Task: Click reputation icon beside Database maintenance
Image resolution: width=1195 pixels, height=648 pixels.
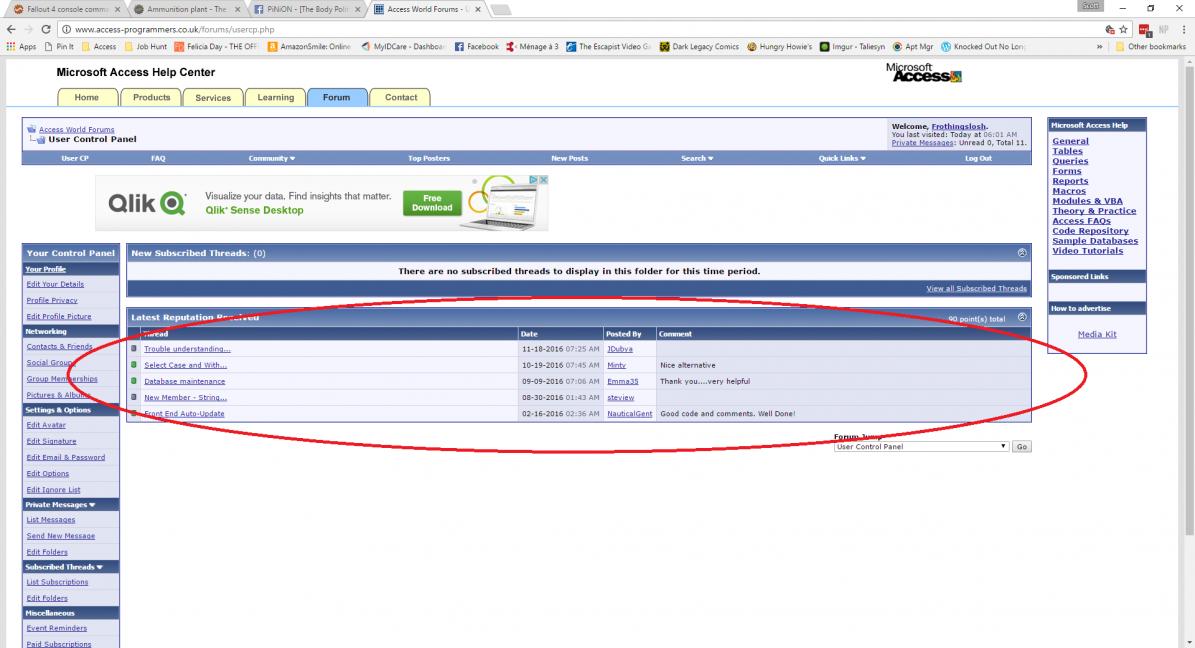Action: [134, 381]
